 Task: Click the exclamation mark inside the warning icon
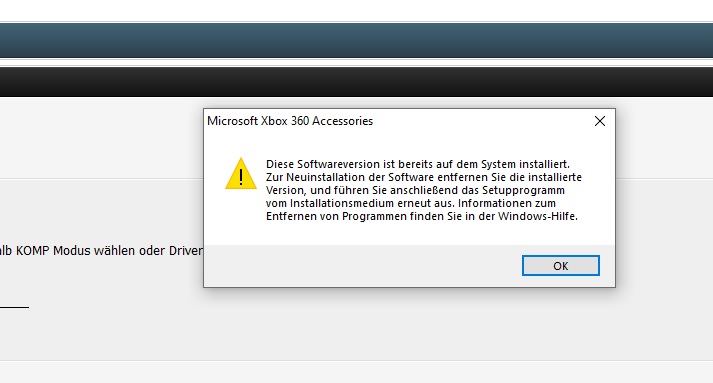pos(241,176)
